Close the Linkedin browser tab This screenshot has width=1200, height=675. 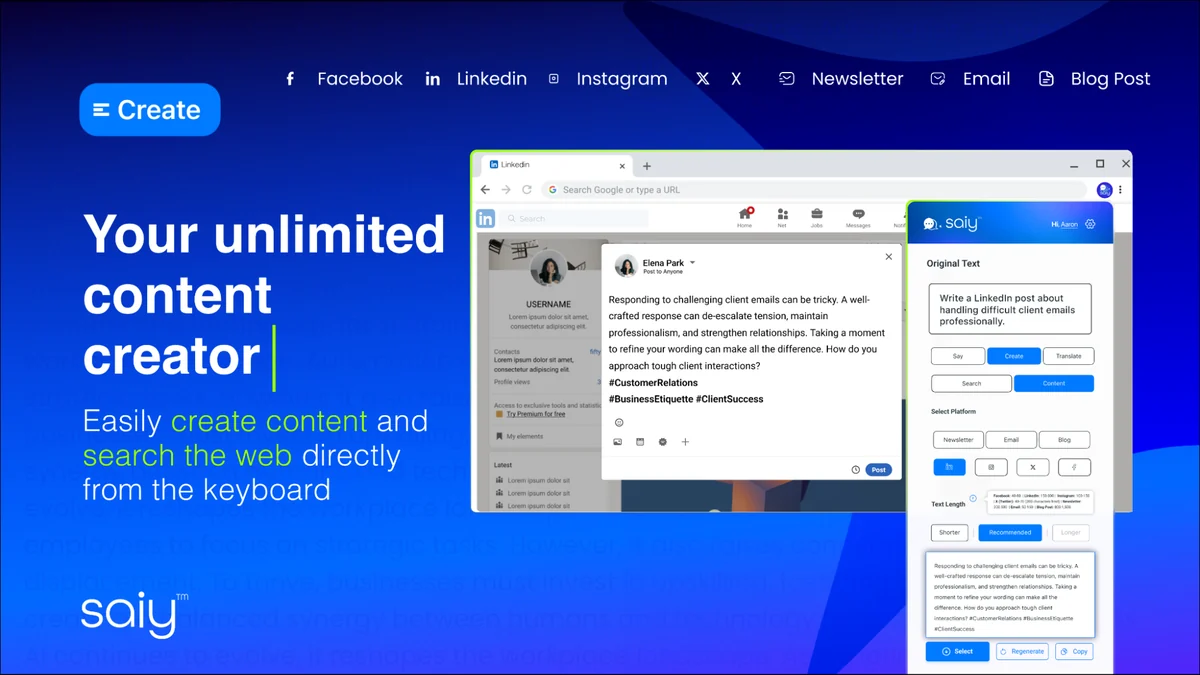pos(622,166)
